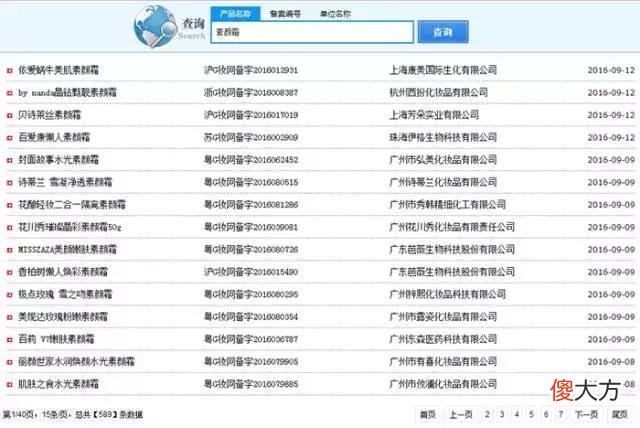Open results page 7

click(x=560, y=415)
